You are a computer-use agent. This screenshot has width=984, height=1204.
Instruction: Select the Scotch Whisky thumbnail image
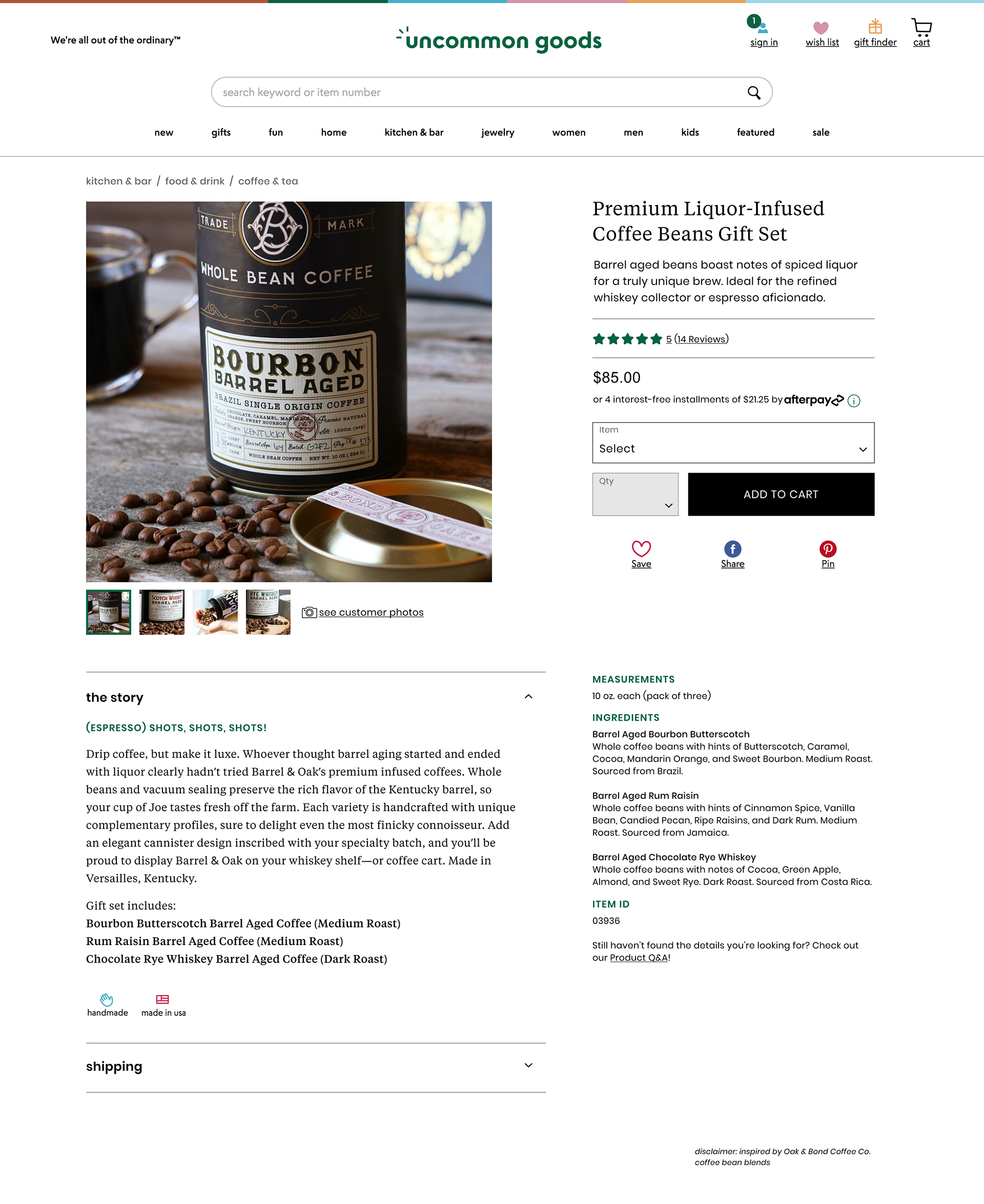161,612
